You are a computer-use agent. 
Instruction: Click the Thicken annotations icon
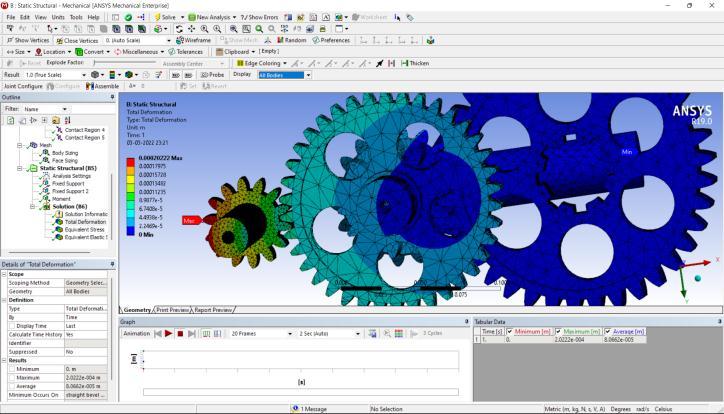point(405,63)
